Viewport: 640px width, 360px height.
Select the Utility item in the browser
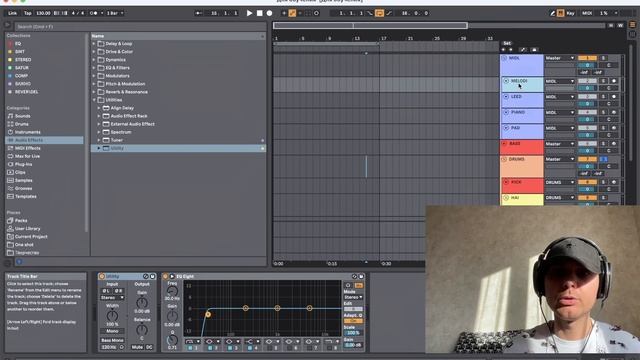(178, 148)
